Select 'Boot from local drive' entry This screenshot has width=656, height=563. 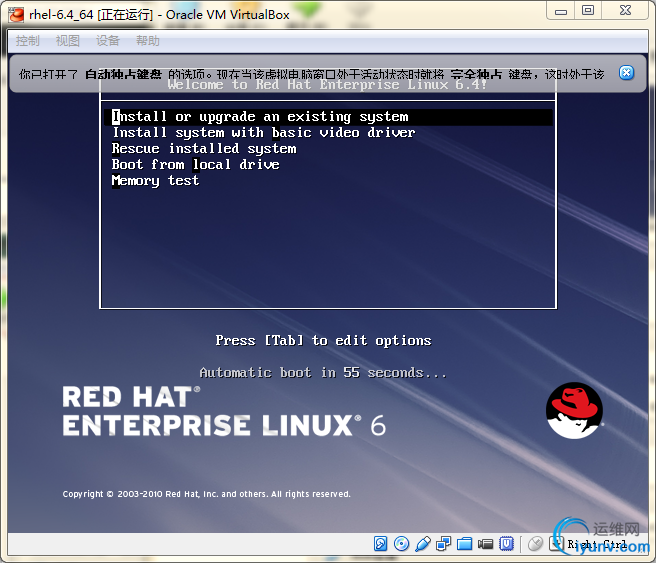pyautogui.click(x=196, y=164)
